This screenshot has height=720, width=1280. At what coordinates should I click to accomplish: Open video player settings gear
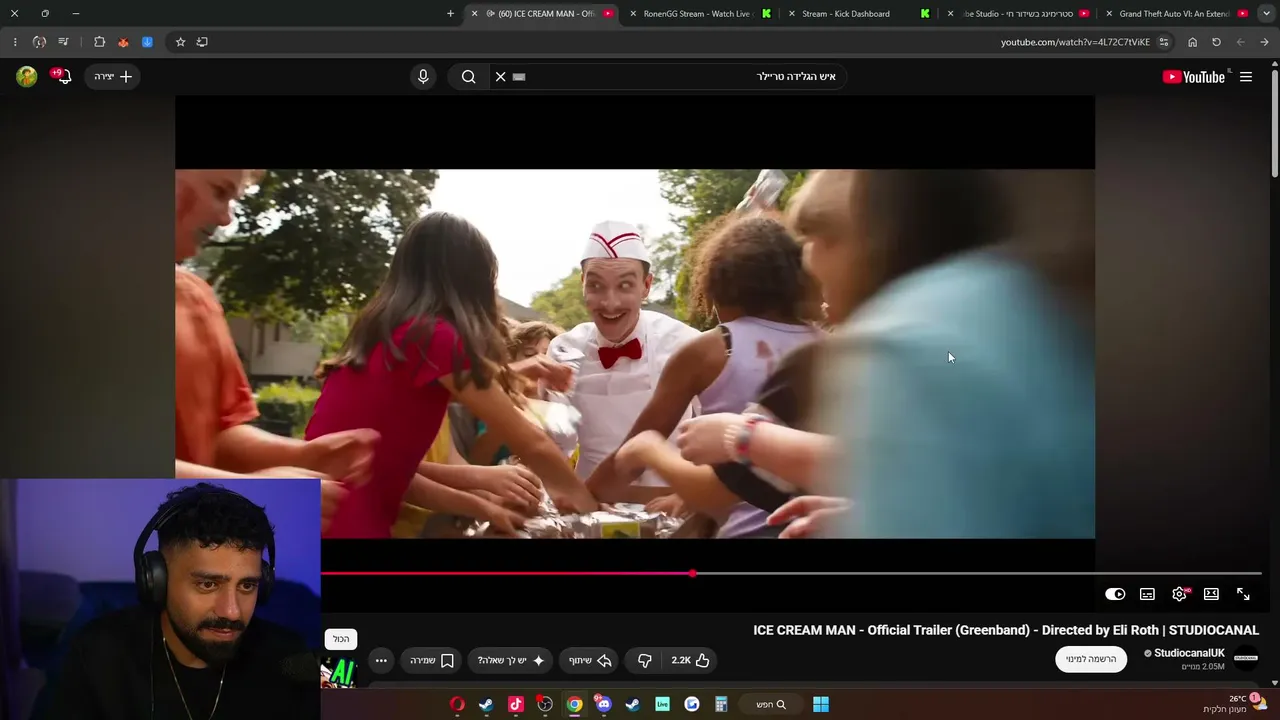tap(1179, 594)
